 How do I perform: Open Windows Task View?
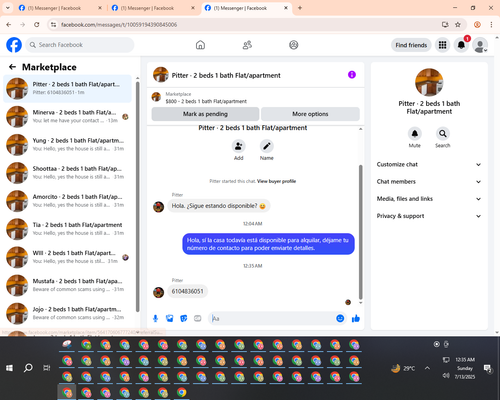(47, 368)
